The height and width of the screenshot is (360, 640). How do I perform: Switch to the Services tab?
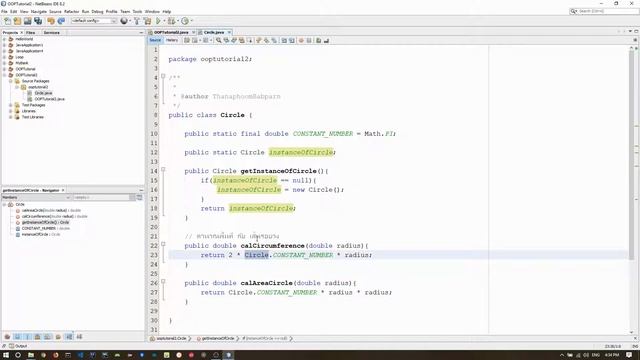pos(52,32)
